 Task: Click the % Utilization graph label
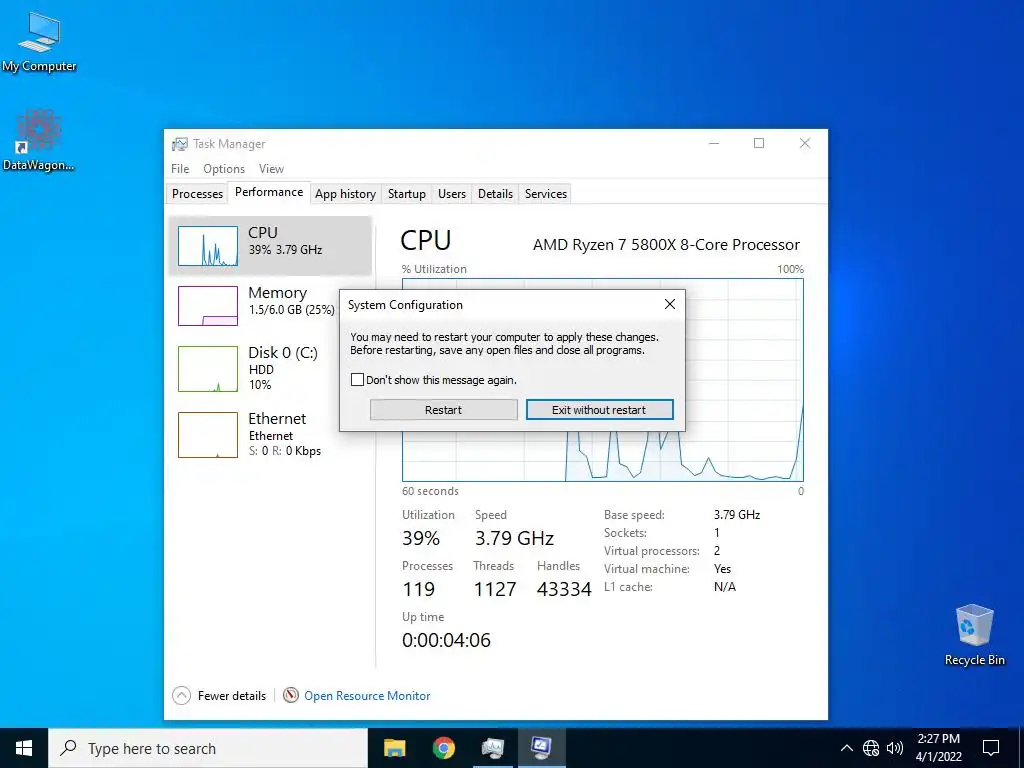click(434, 269)
